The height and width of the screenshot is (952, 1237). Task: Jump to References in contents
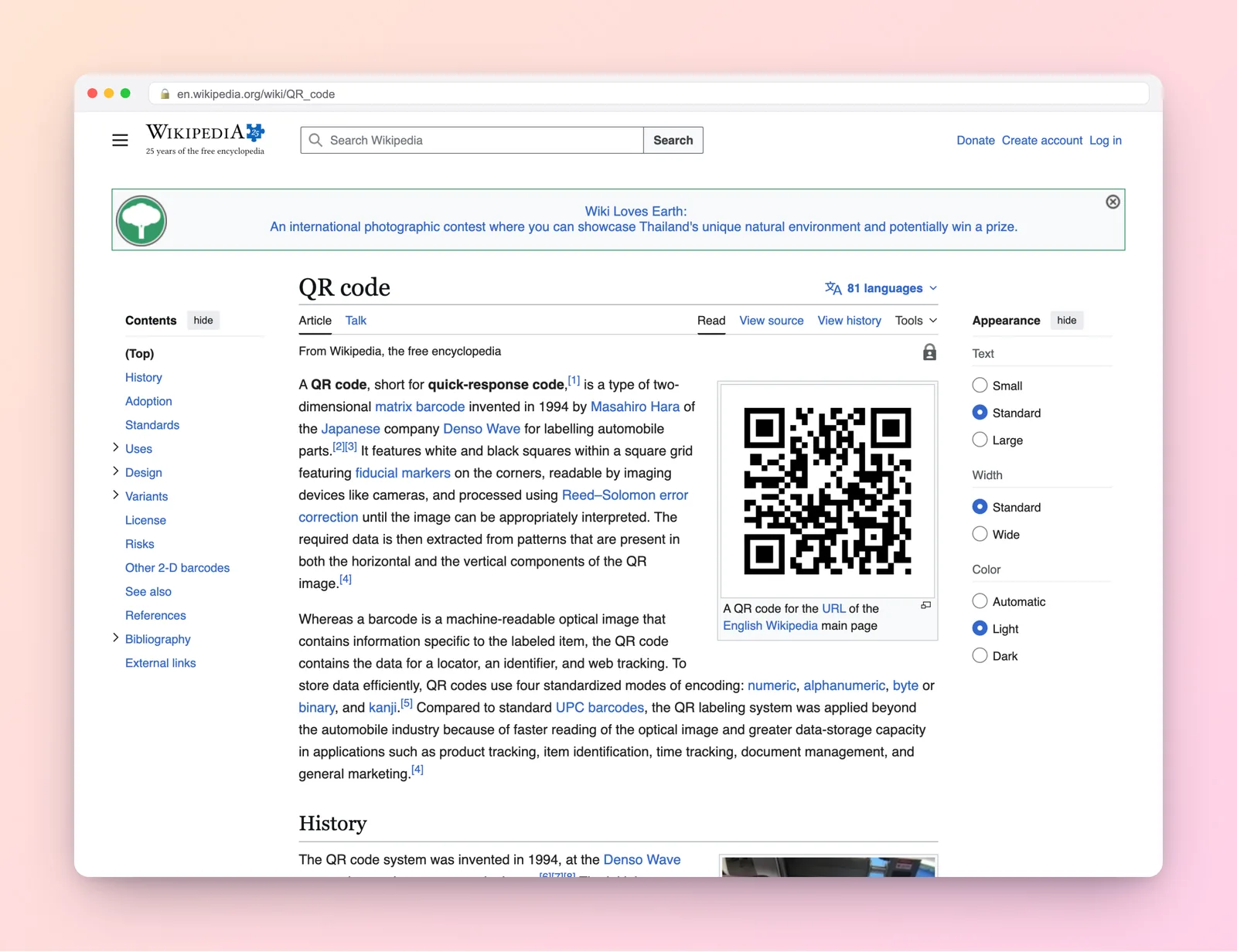point(155,616)
